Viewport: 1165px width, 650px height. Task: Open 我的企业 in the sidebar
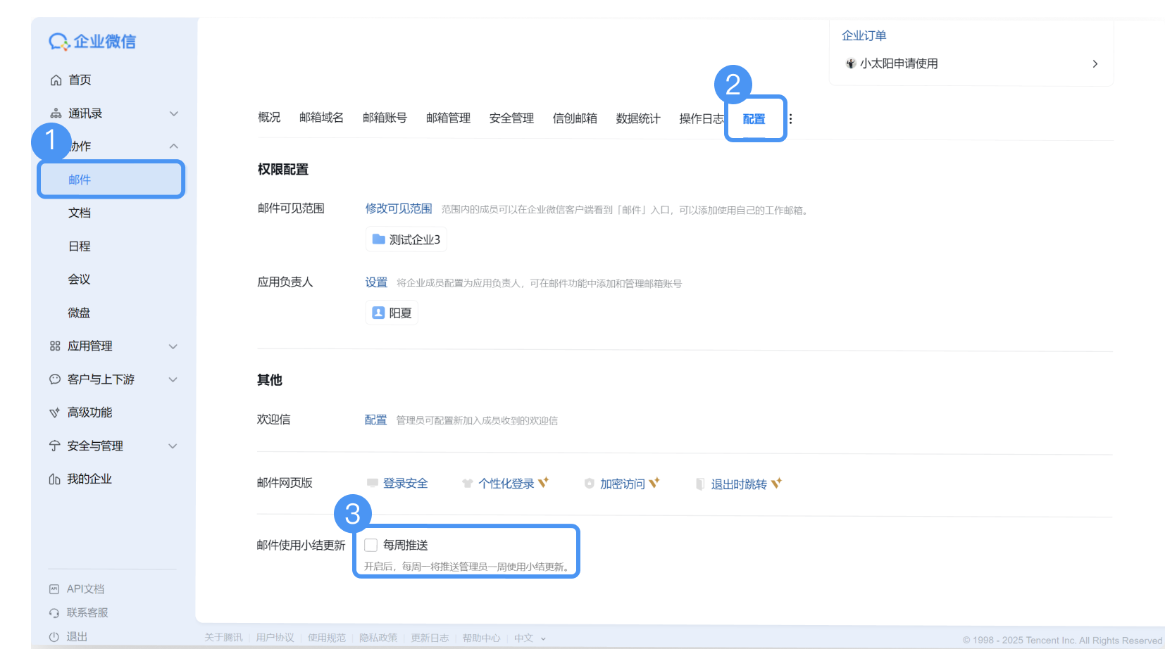coord(89,479)
